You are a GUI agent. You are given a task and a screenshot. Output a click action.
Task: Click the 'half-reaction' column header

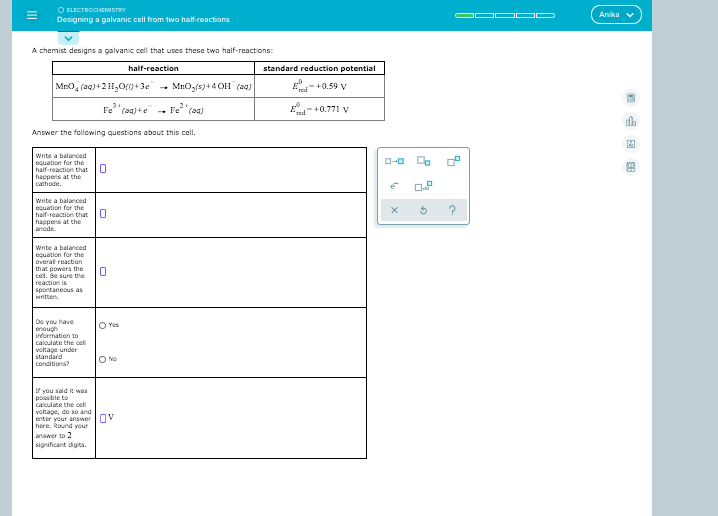(x=153, y=68)
